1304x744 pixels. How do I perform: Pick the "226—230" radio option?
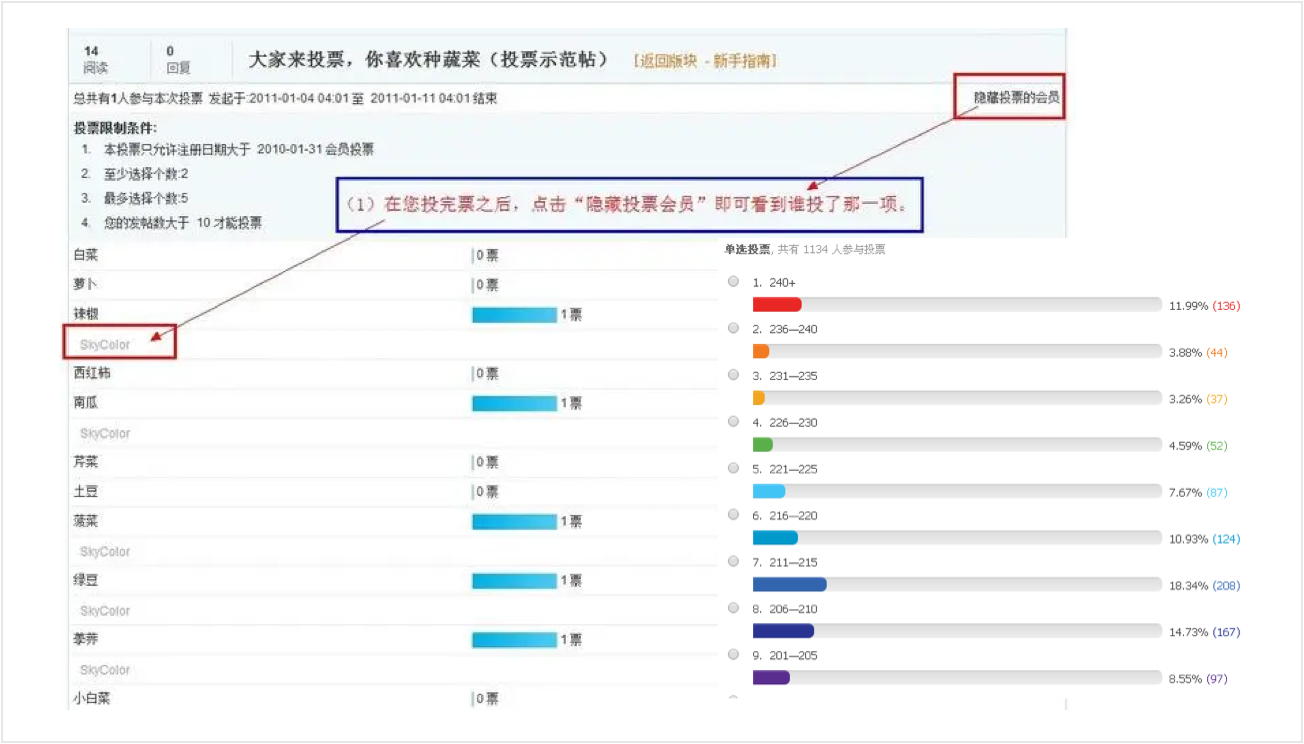pos(734,422)
